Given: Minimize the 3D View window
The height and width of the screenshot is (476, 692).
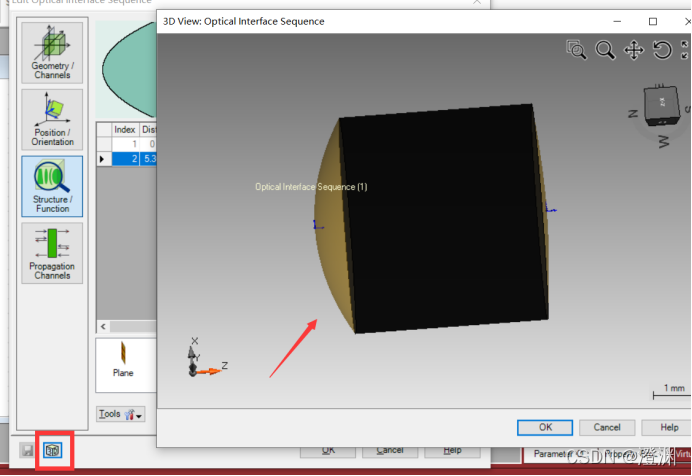Looking at the screenshot, I should 617,21.
